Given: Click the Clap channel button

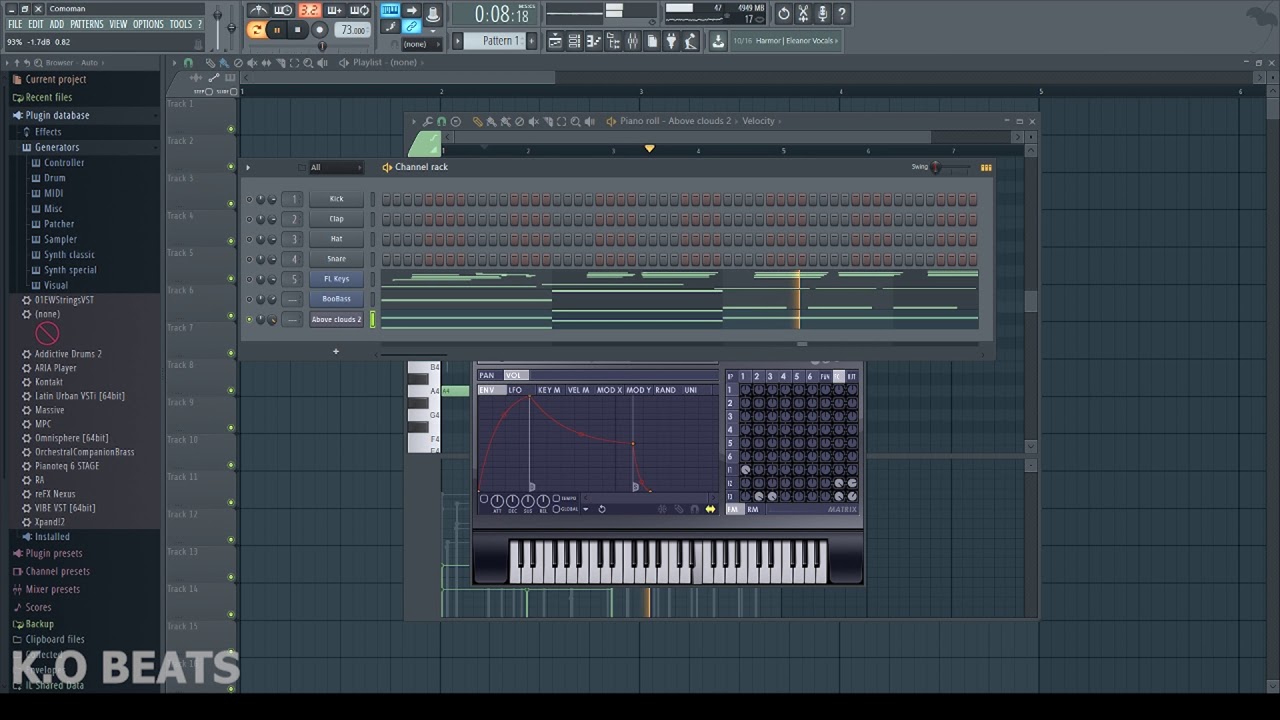Looking at the screenshot, I should coord(336,219).
